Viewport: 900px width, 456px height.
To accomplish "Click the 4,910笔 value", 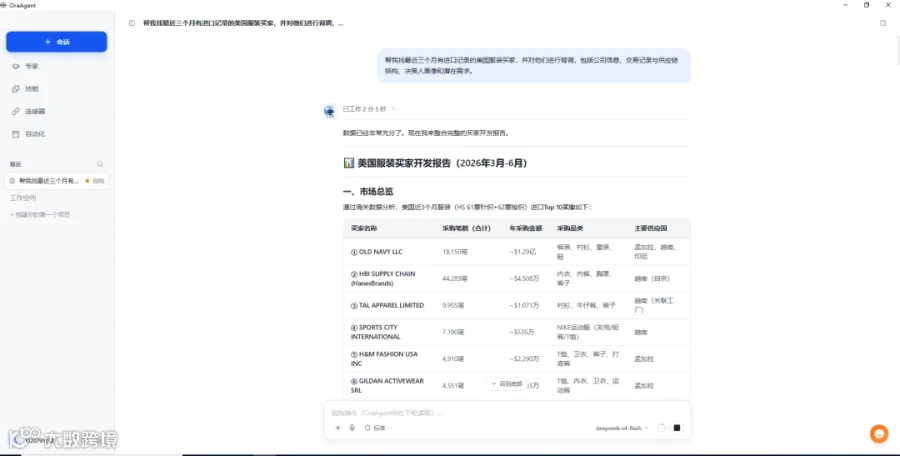I will tap(453, 359).
